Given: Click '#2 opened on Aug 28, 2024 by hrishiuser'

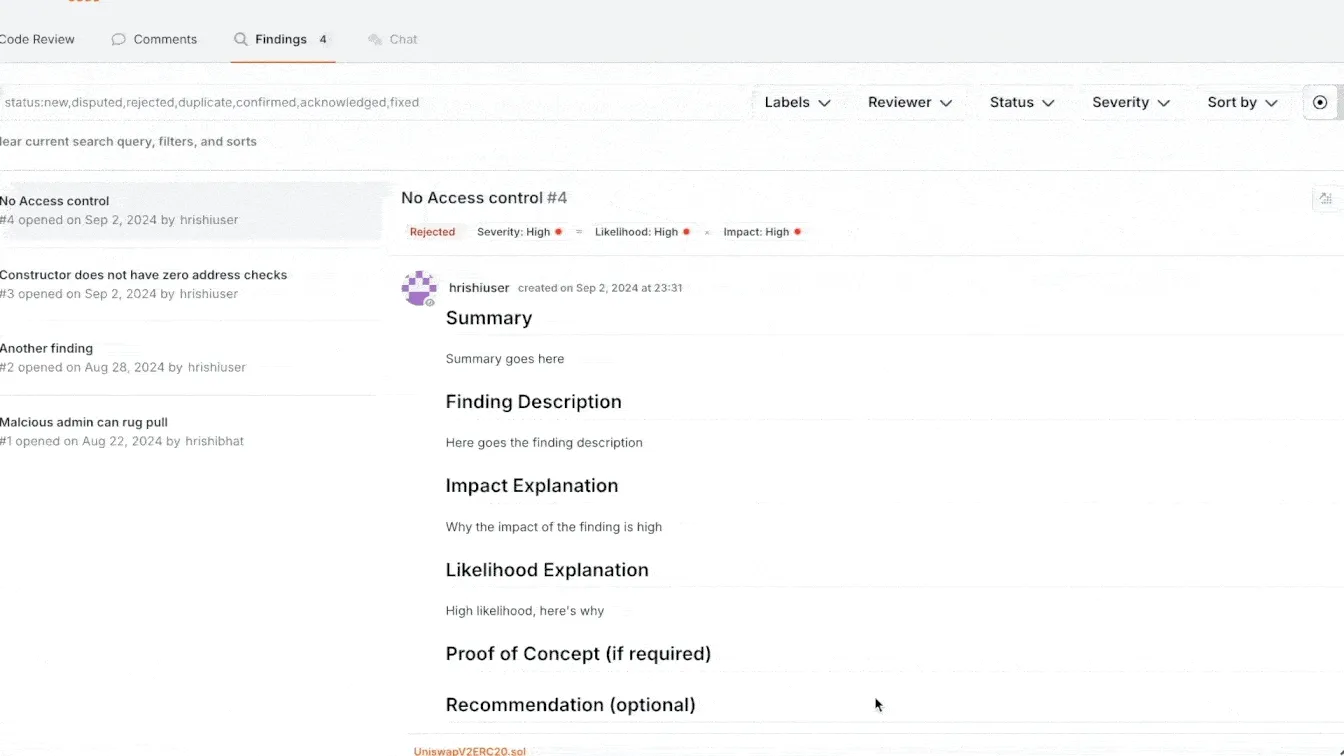Looking at the screenshot, I should pyautogui.click(x=123, y=368).
